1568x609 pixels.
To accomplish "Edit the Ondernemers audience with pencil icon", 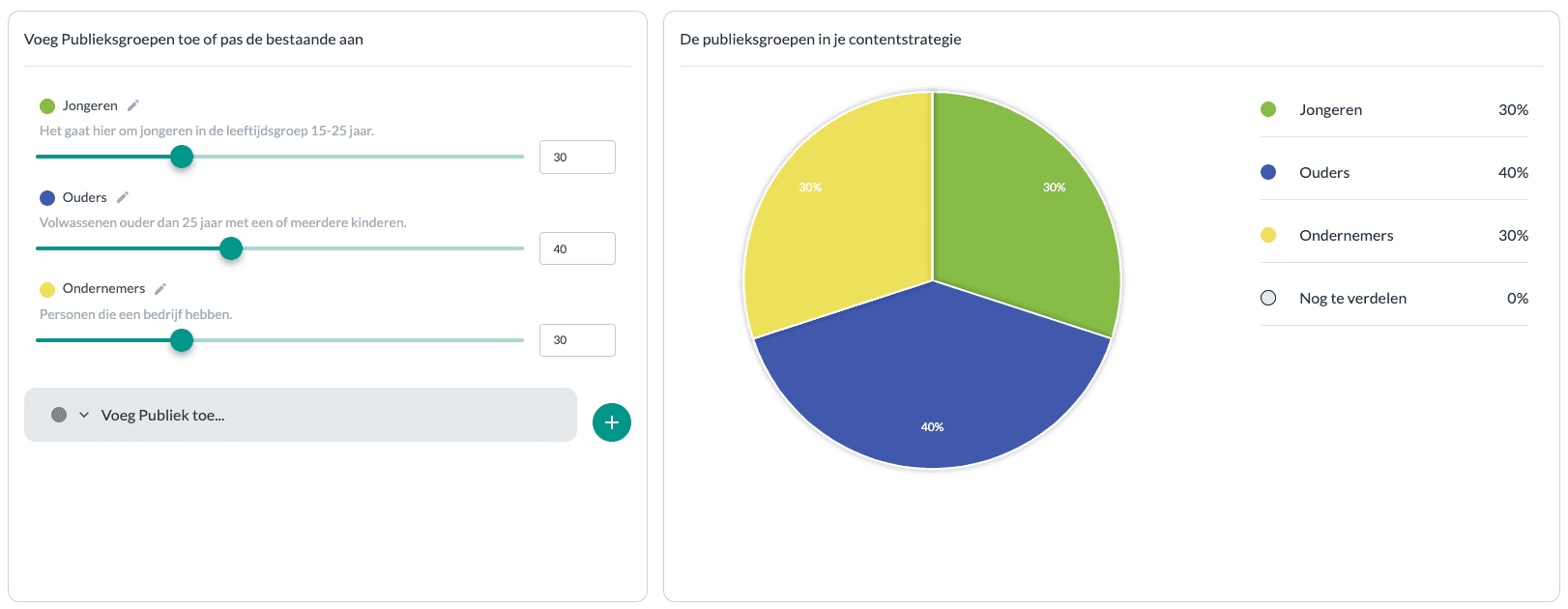I will point(160,289).
